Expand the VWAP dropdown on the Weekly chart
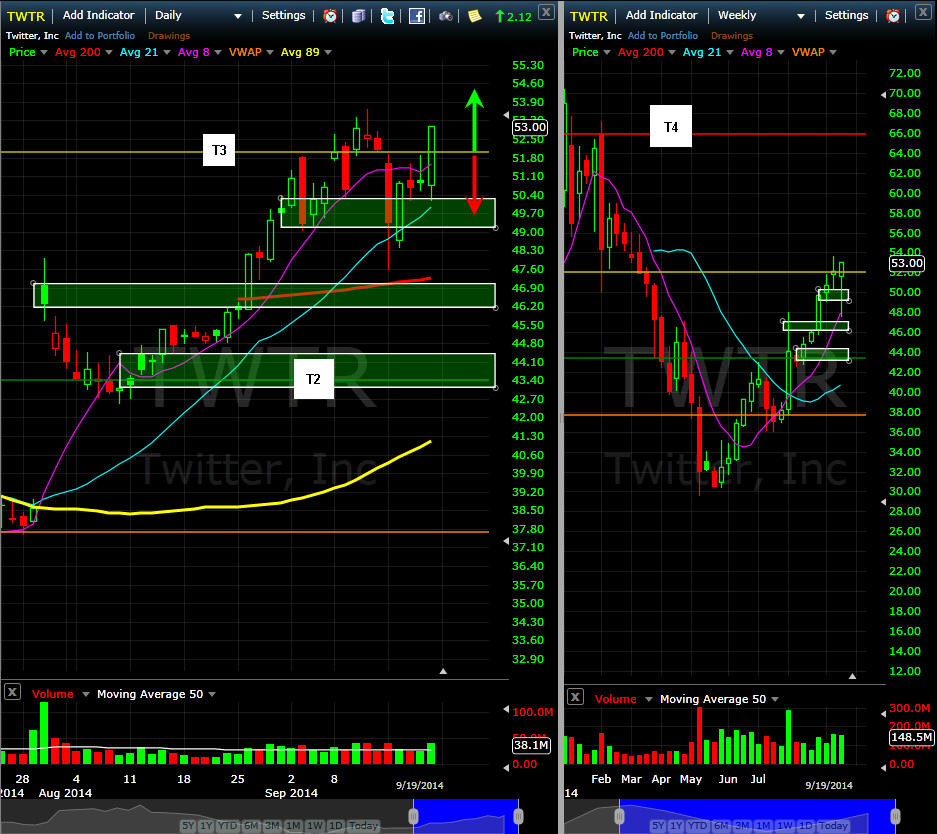The image size is (937, 834). (833, 53)
